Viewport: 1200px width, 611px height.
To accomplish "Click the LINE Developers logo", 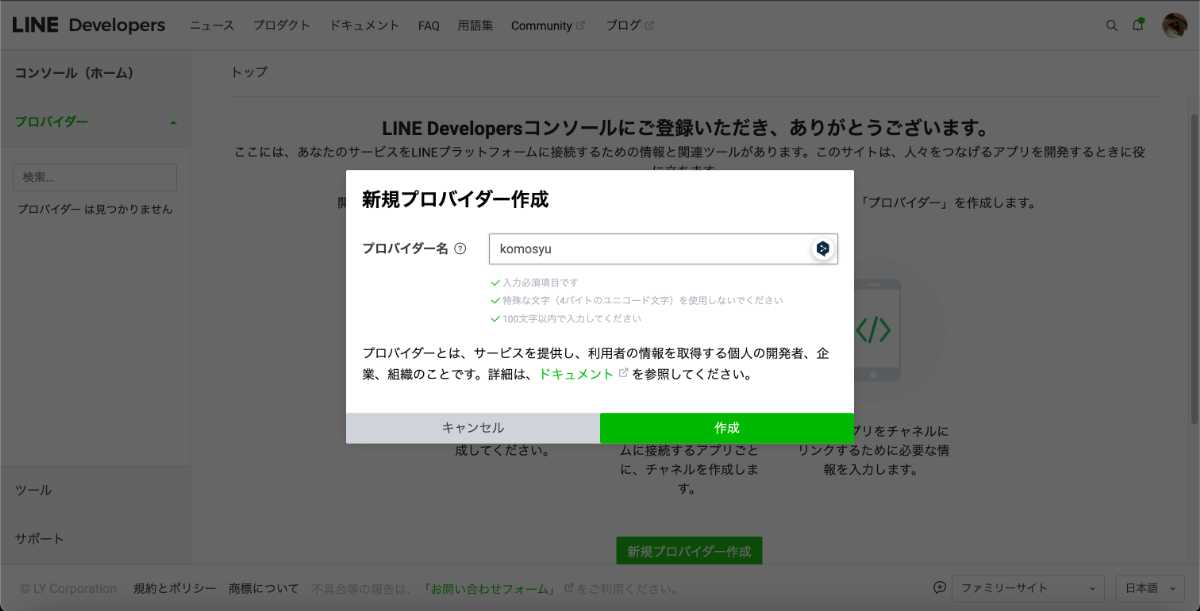I will pyautogui.click(x=89, y=25).
